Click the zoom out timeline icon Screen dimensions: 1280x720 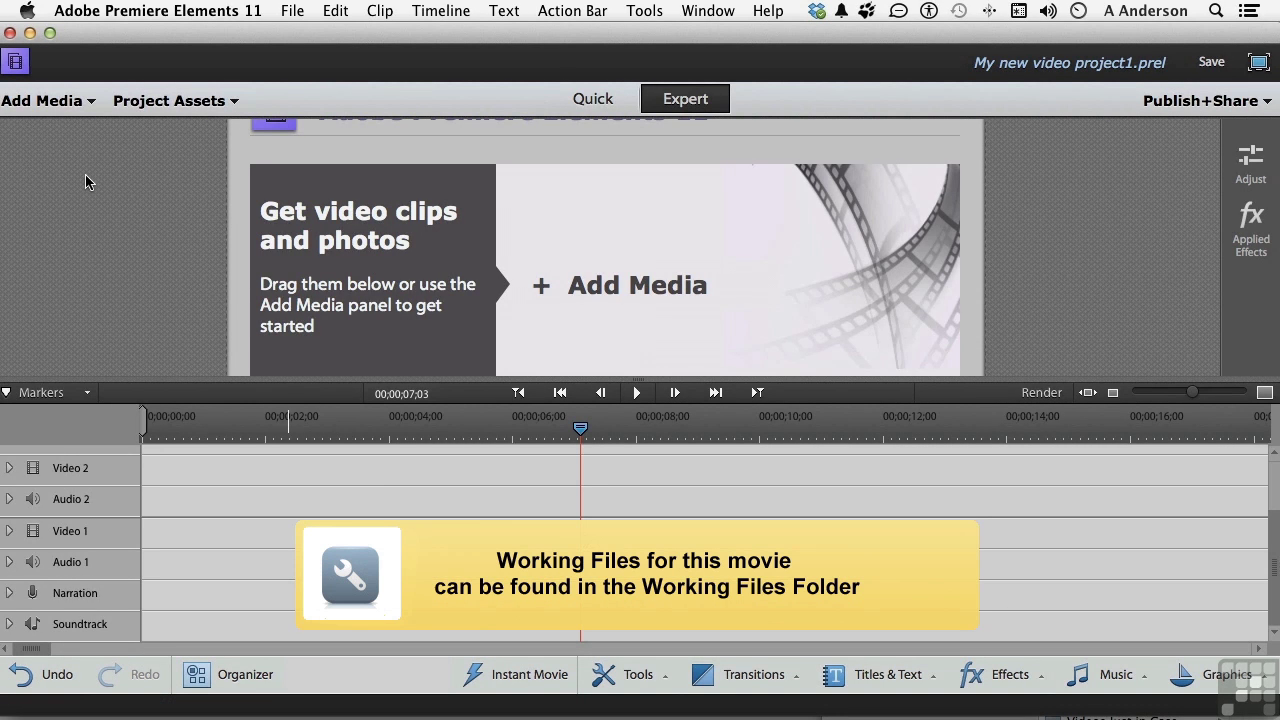click(1112, 393)
